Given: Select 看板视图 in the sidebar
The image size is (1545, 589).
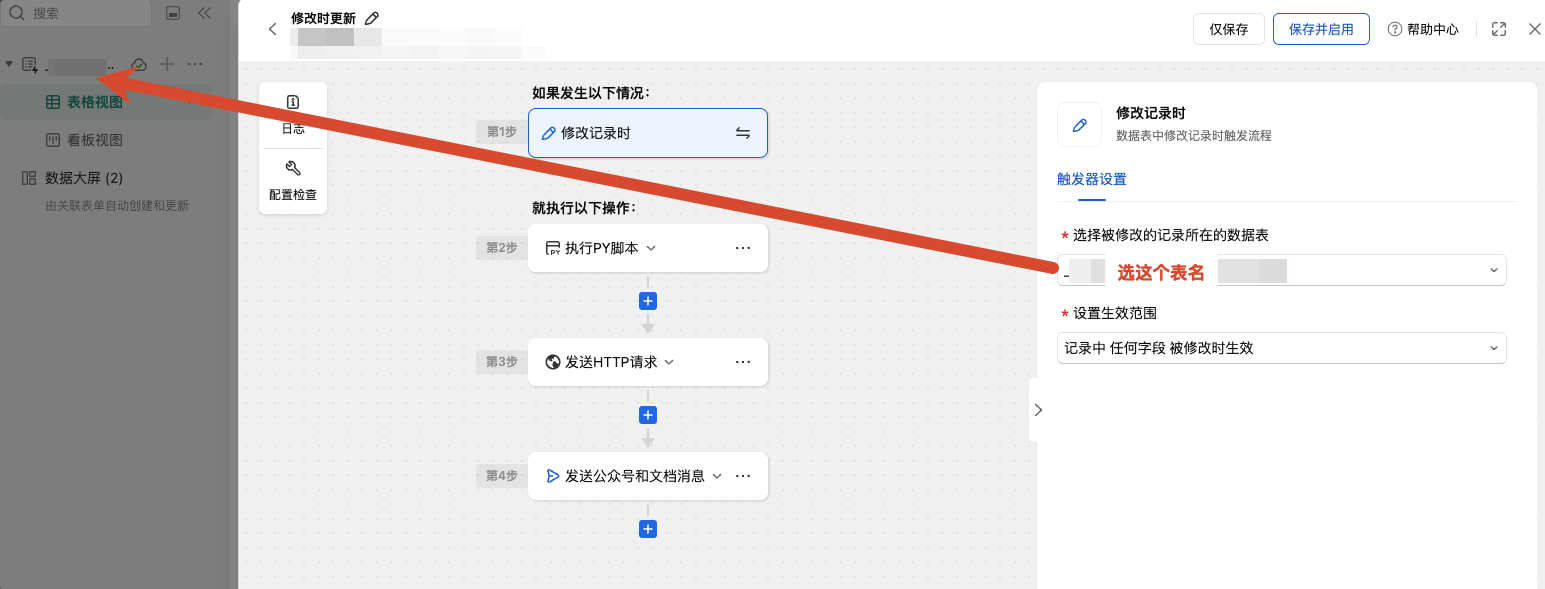Looking at the screenshot, I should 95,140.
